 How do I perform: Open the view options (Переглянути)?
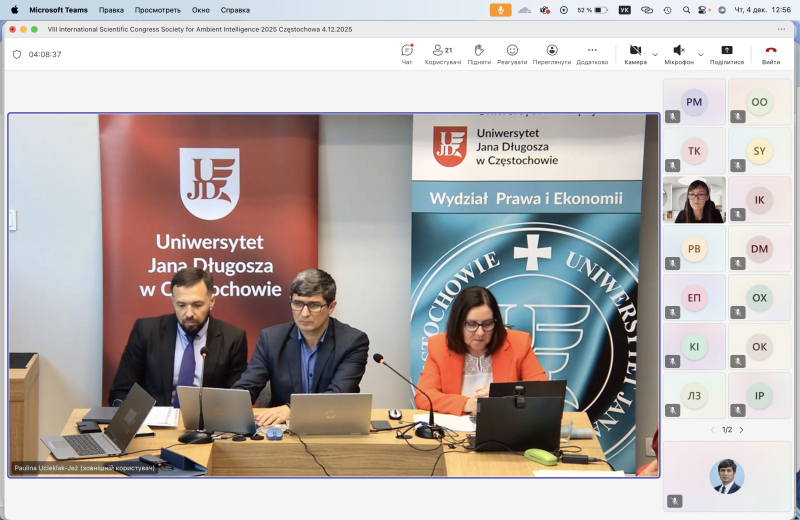(x=552, y=51)
